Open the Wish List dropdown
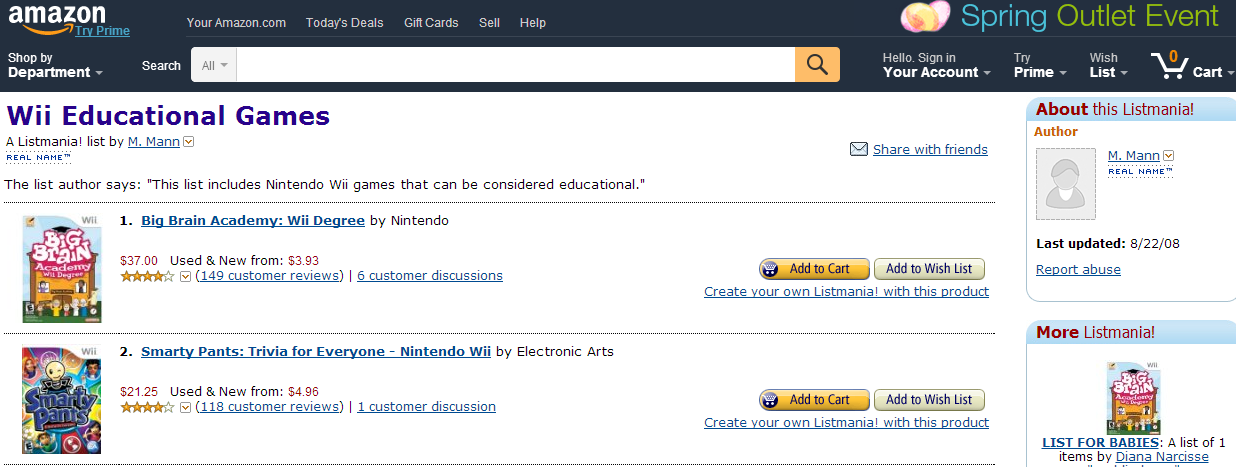The height and width of the screenshot is (467, 1236). [1108, 66]
